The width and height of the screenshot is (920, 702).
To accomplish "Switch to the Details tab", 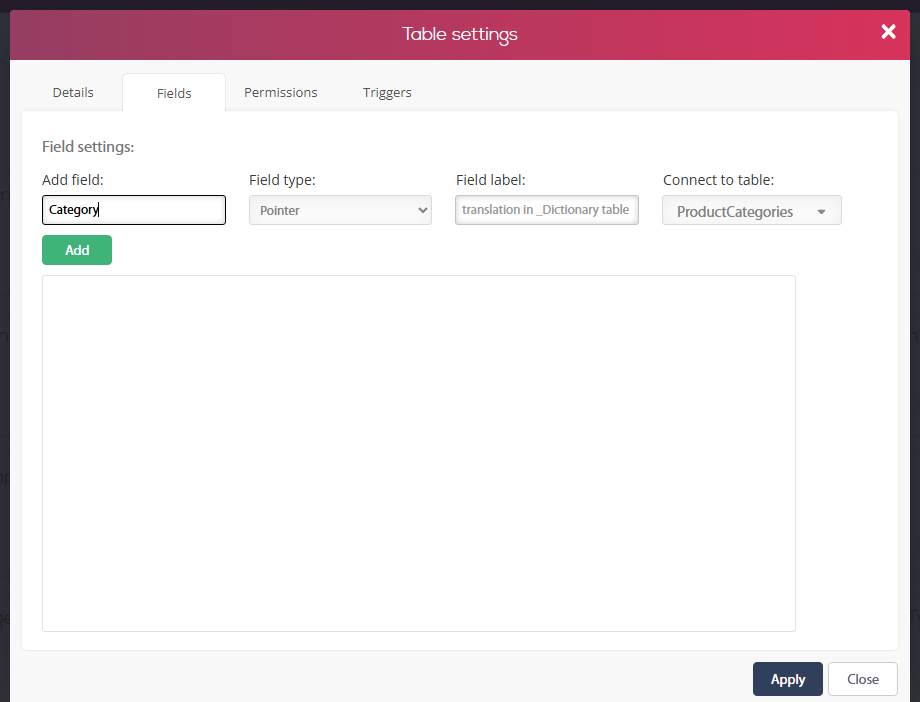I will [x=73, y=93].
